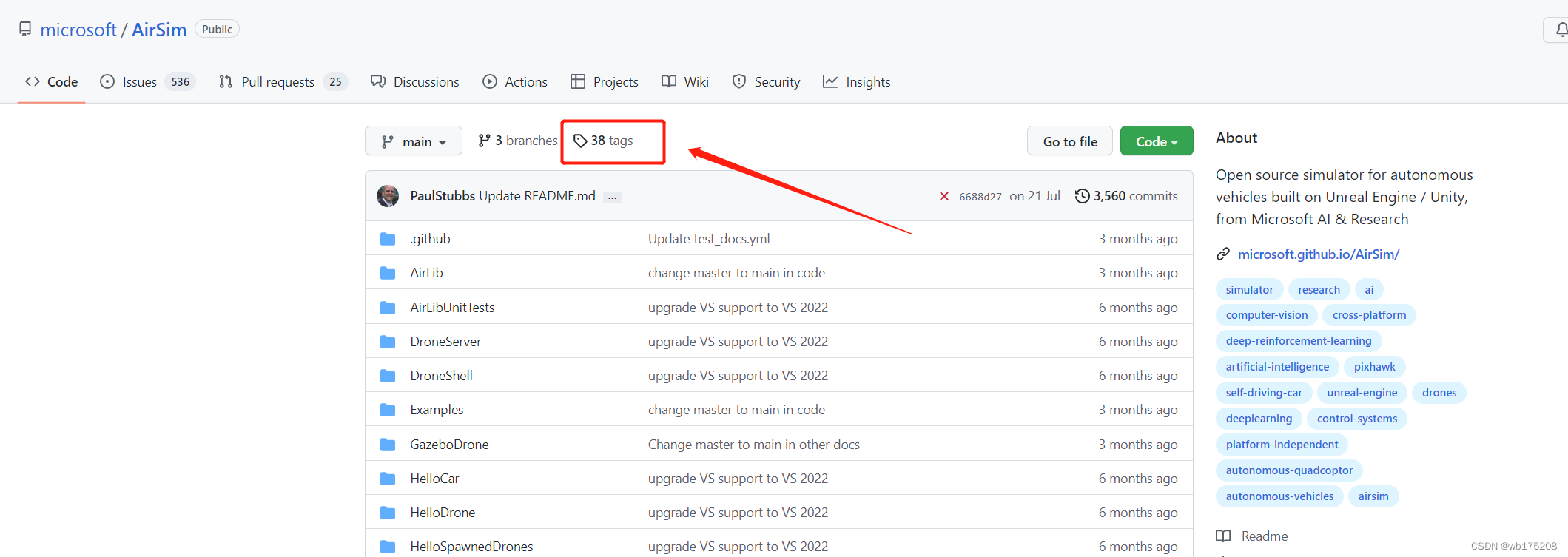Click the AirLibUnitTests folder icon
The height and width of the screenshot is (557, 1568).
388,308
